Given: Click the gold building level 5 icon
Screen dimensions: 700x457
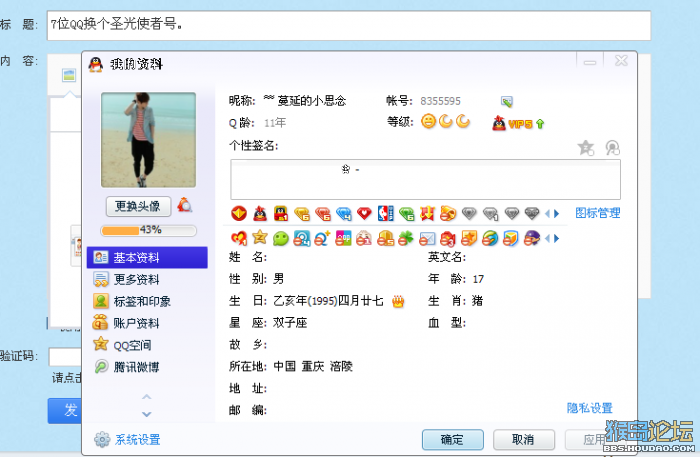Looking at the screenshot, I should click(385, 238).
